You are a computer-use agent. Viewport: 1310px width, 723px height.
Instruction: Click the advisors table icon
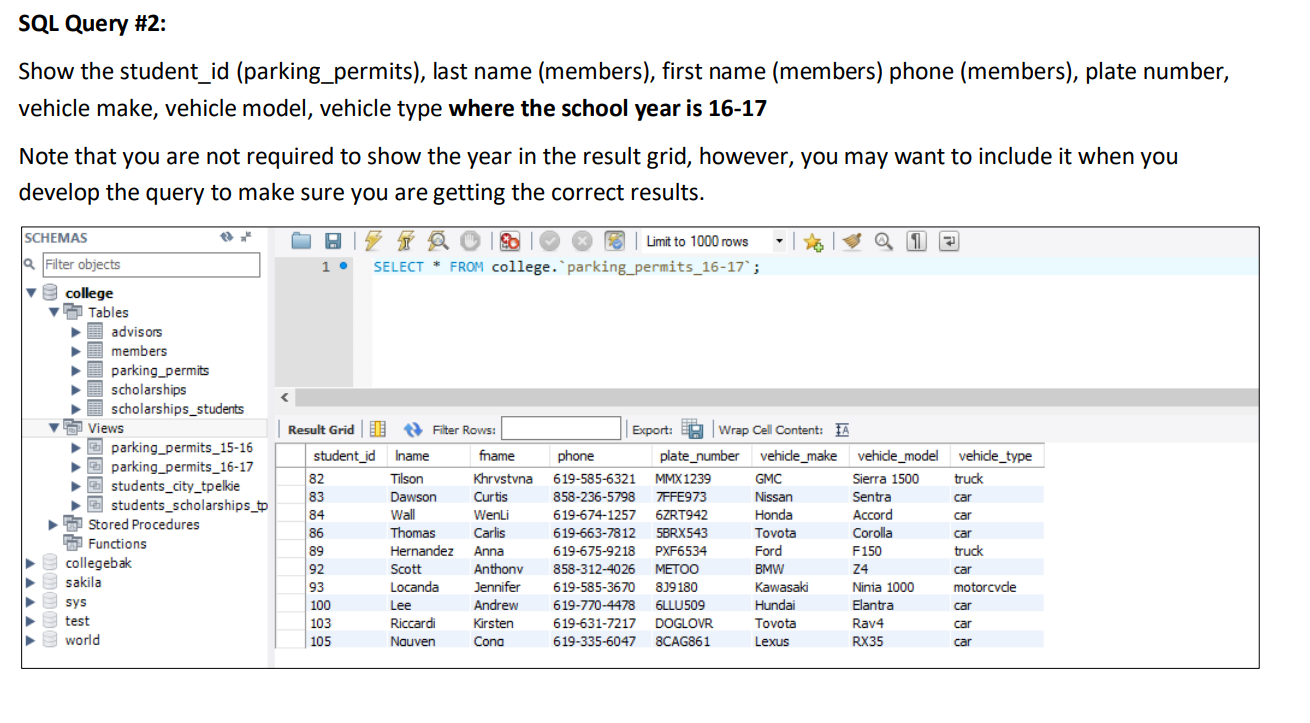tap(96, 331)
